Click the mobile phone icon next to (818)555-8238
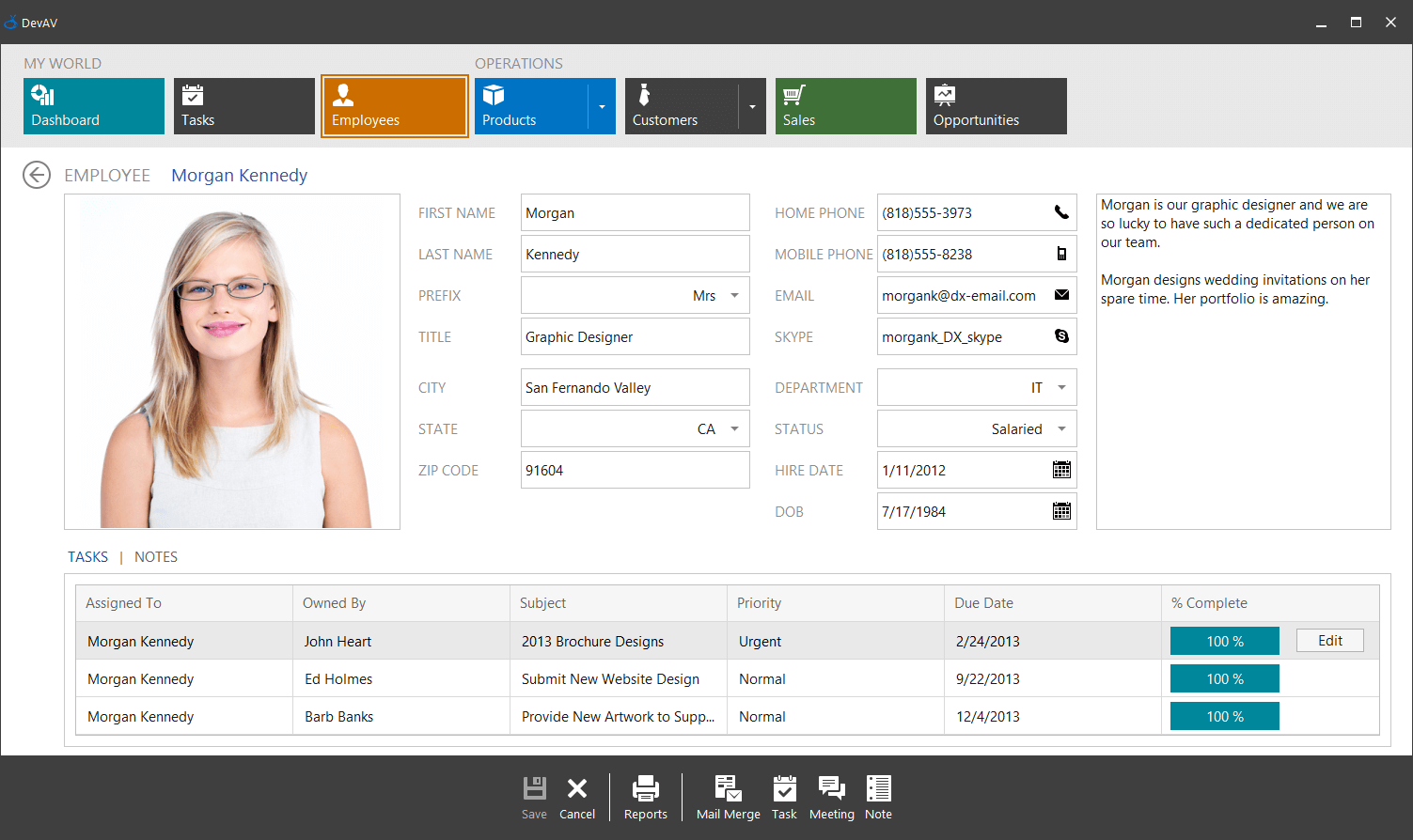The height and width of the screenshot is (840, 1413). click(x=1061, y=254)
